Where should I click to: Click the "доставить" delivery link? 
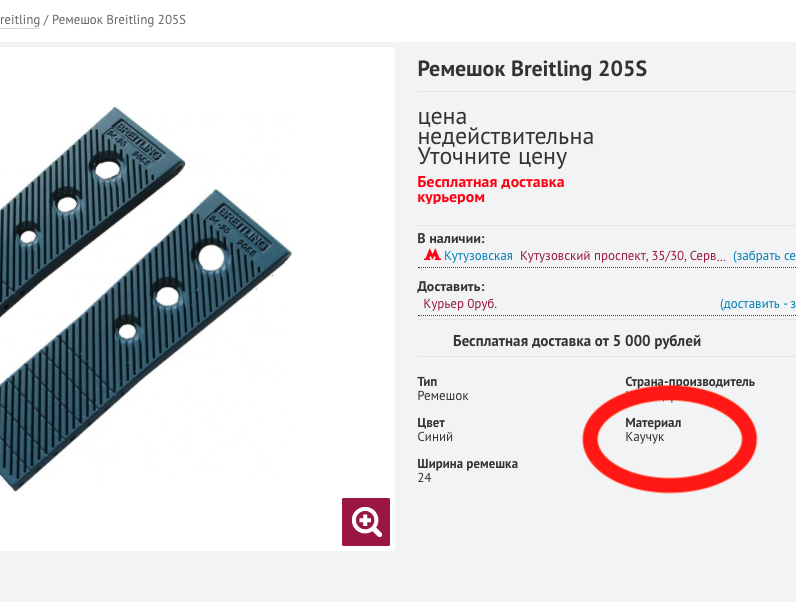click(x=757, y=304)
